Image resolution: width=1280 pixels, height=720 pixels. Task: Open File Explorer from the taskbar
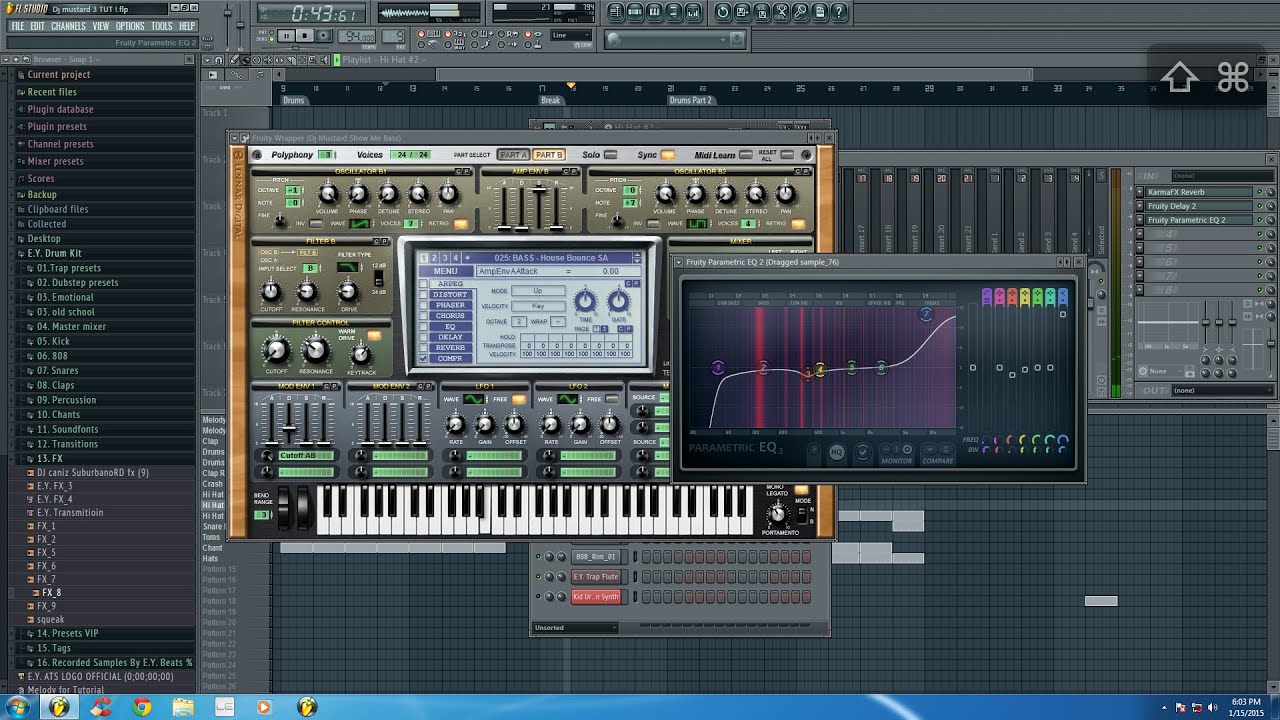pyautogui.click(x=183, y=707)
